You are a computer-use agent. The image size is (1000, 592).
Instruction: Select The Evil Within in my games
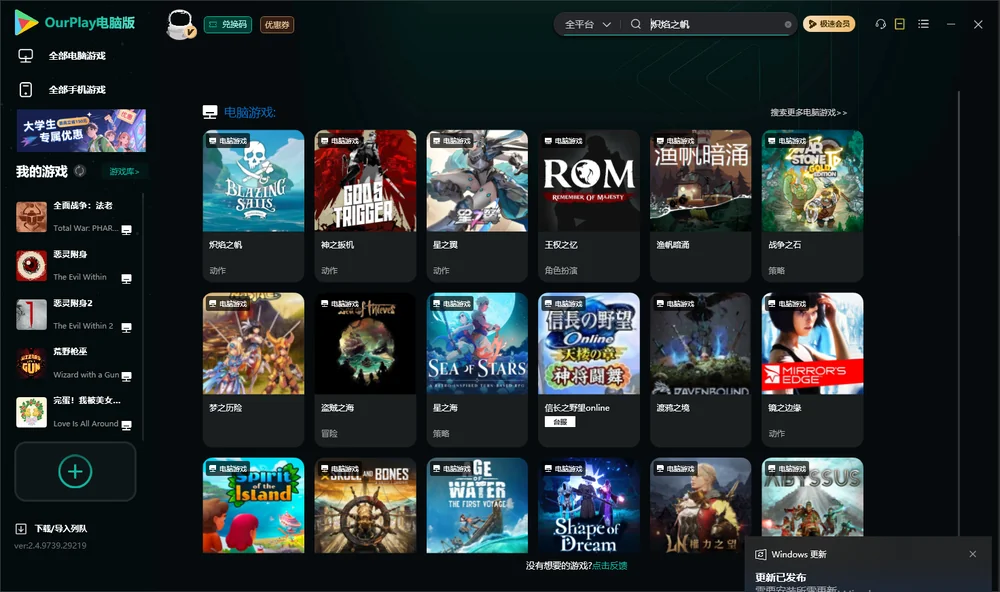click(75, 265)
